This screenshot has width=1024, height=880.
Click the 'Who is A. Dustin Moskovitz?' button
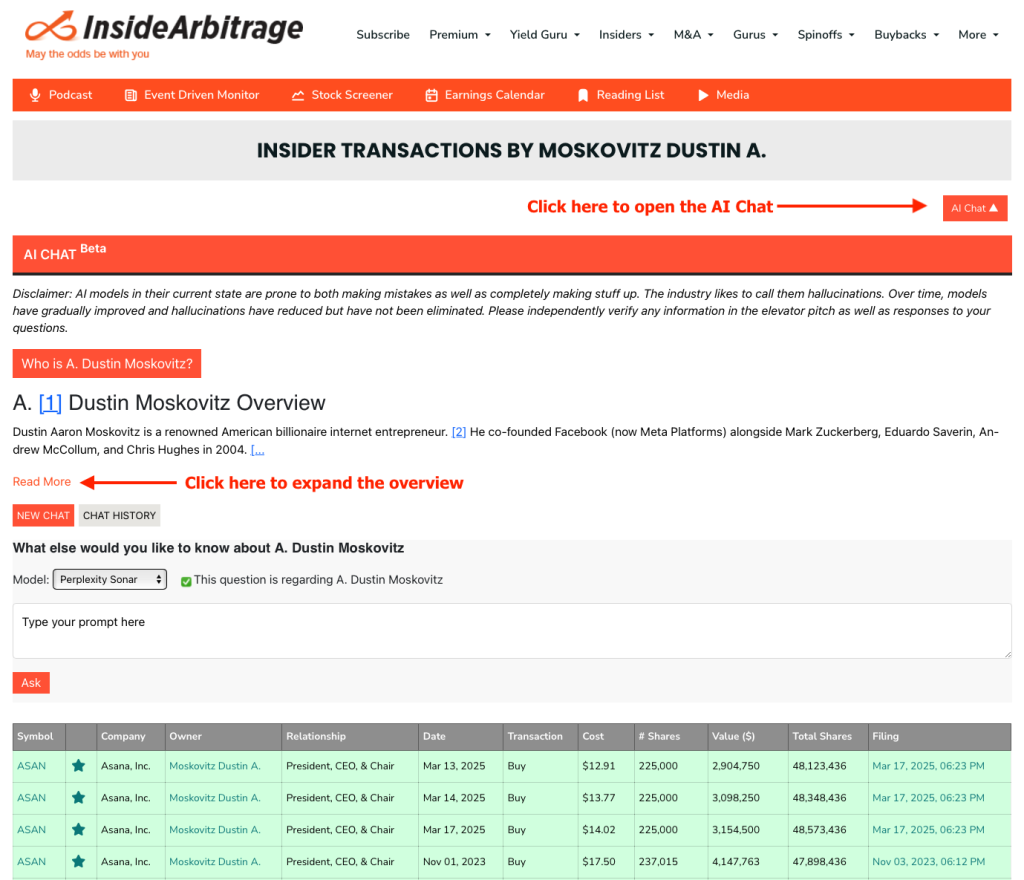pyautogui.click(x=107, y=364)
